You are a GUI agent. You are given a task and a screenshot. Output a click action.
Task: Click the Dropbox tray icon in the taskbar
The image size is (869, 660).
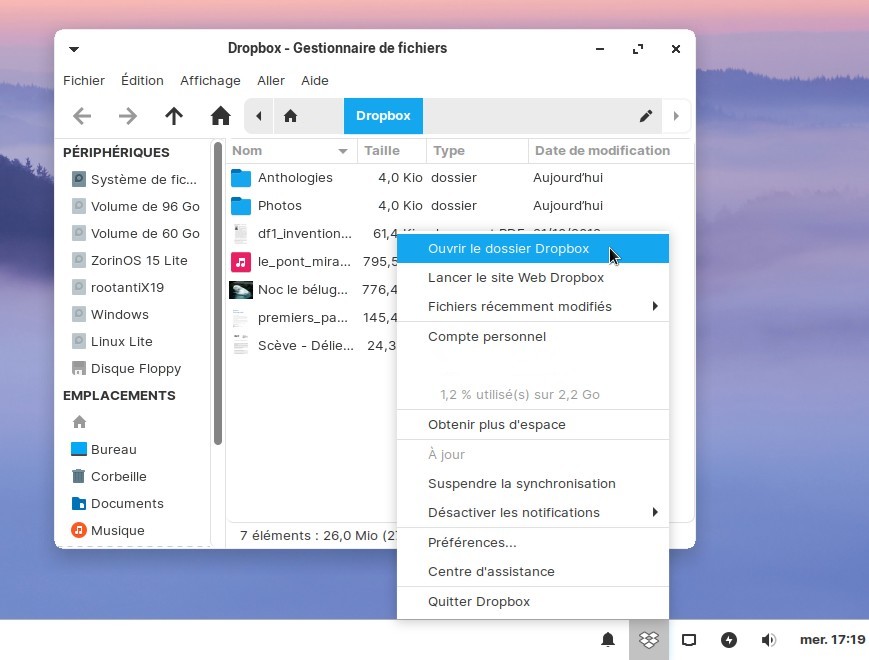649,640
